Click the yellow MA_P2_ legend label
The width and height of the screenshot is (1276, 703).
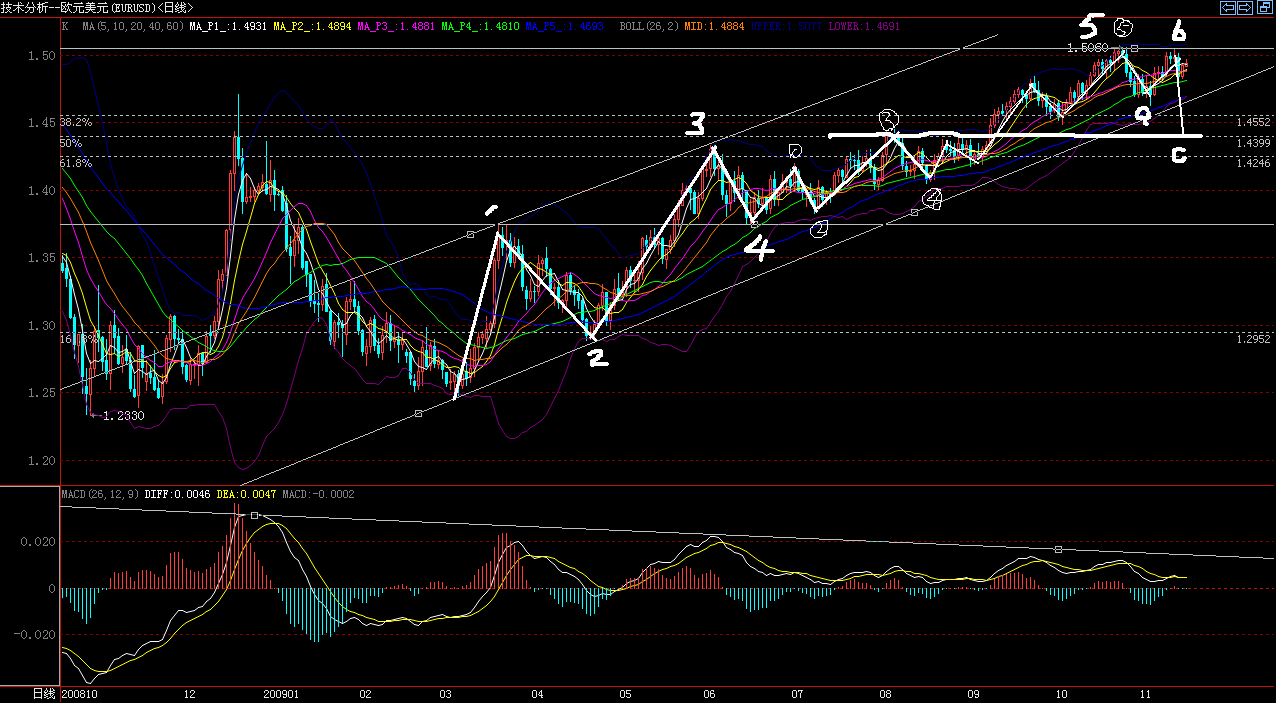click(x=312, y=25)
